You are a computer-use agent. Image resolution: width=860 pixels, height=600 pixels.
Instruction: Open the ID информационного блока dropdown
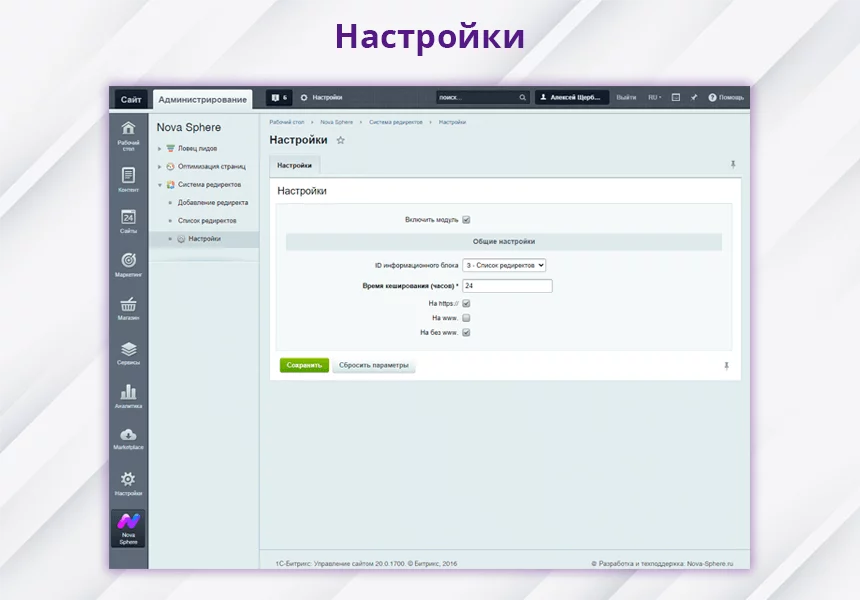[504, 265]
